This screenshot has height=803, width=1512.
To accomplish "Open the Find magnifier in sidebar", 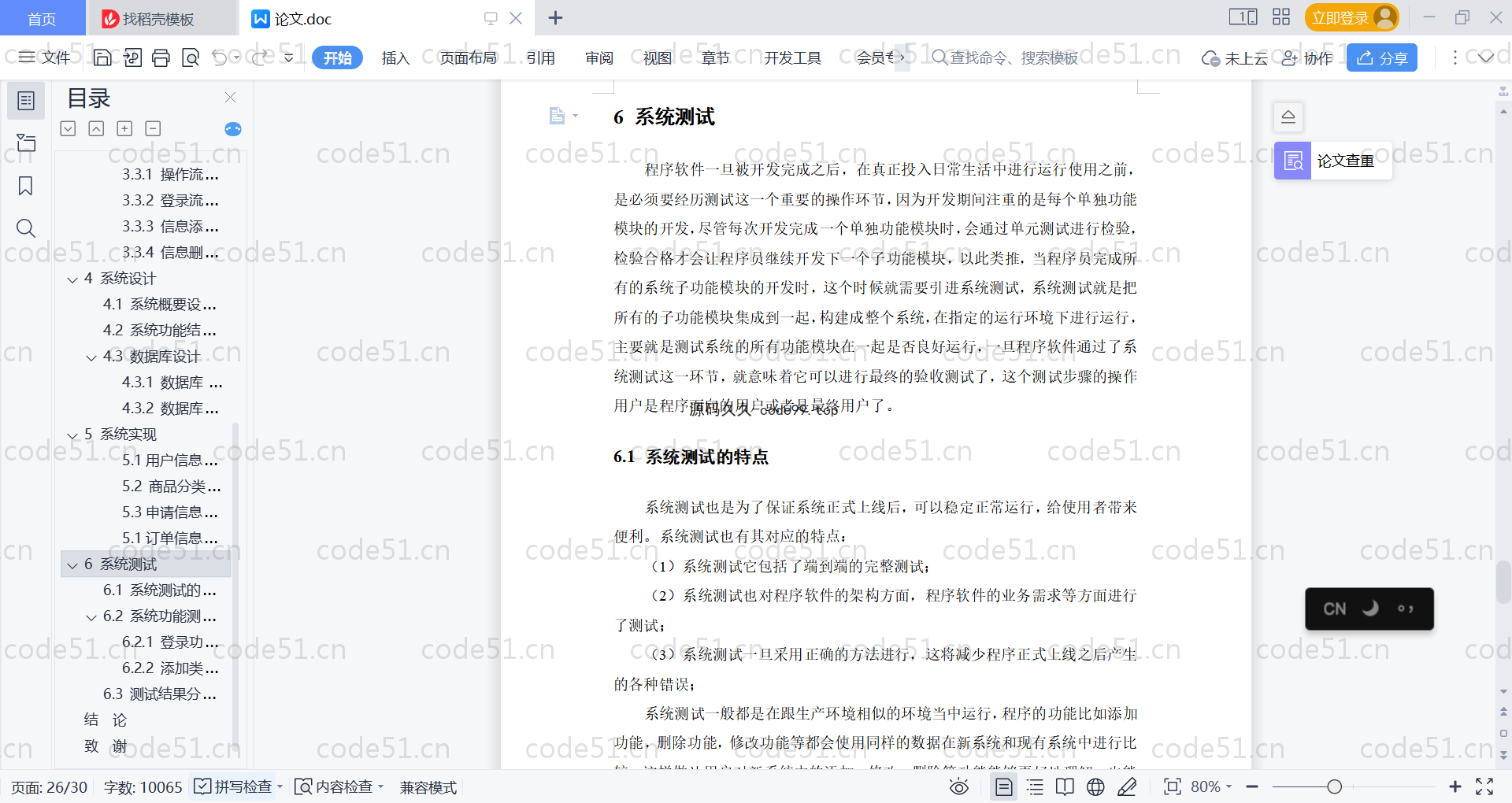I will pyautogui.click(x=26, y=228).
